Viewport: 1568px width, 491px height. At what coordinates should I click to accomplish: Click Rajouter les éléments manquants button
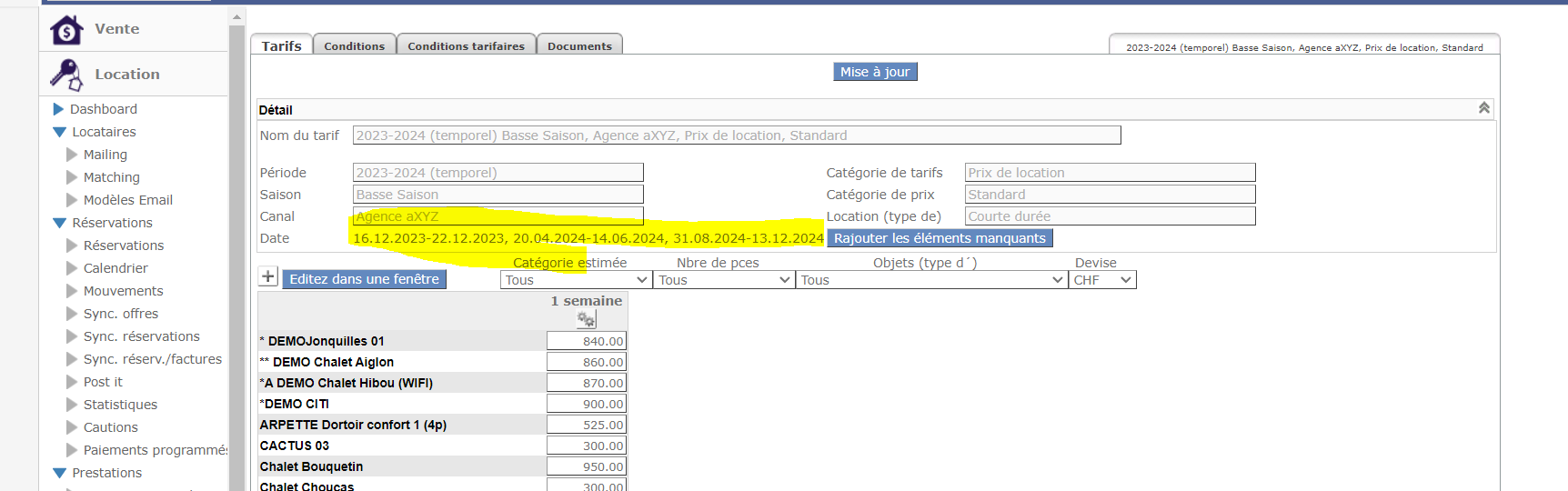point(940,238)
